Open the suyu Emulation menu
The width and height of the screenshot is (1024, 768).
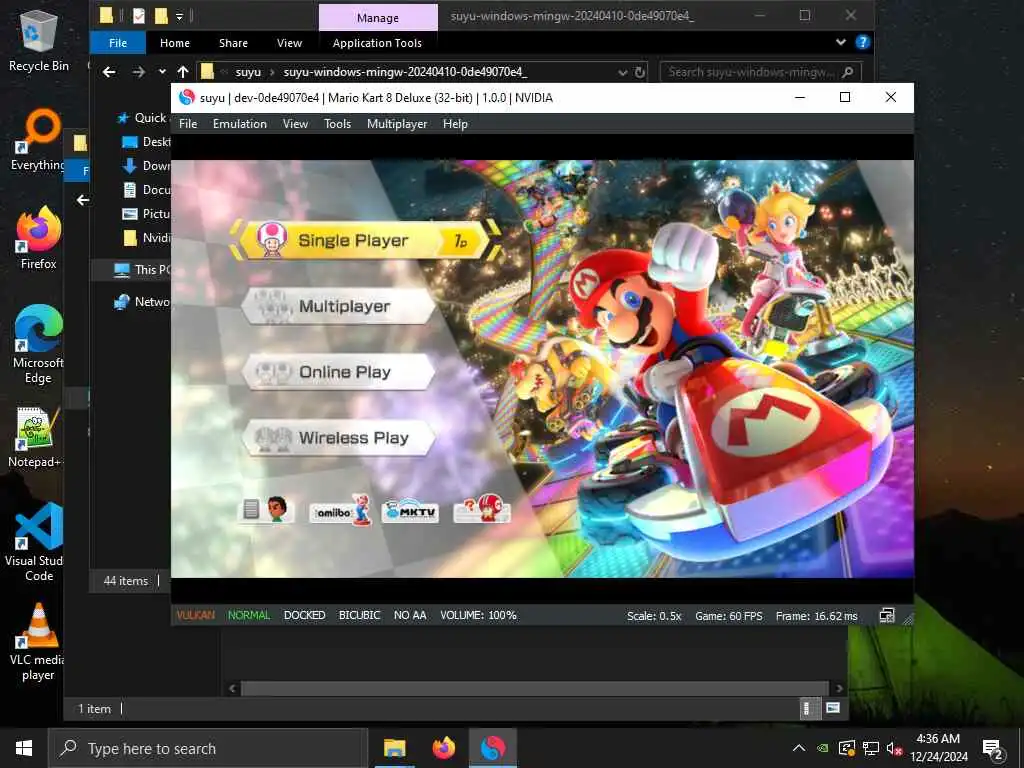click(240, 123)
